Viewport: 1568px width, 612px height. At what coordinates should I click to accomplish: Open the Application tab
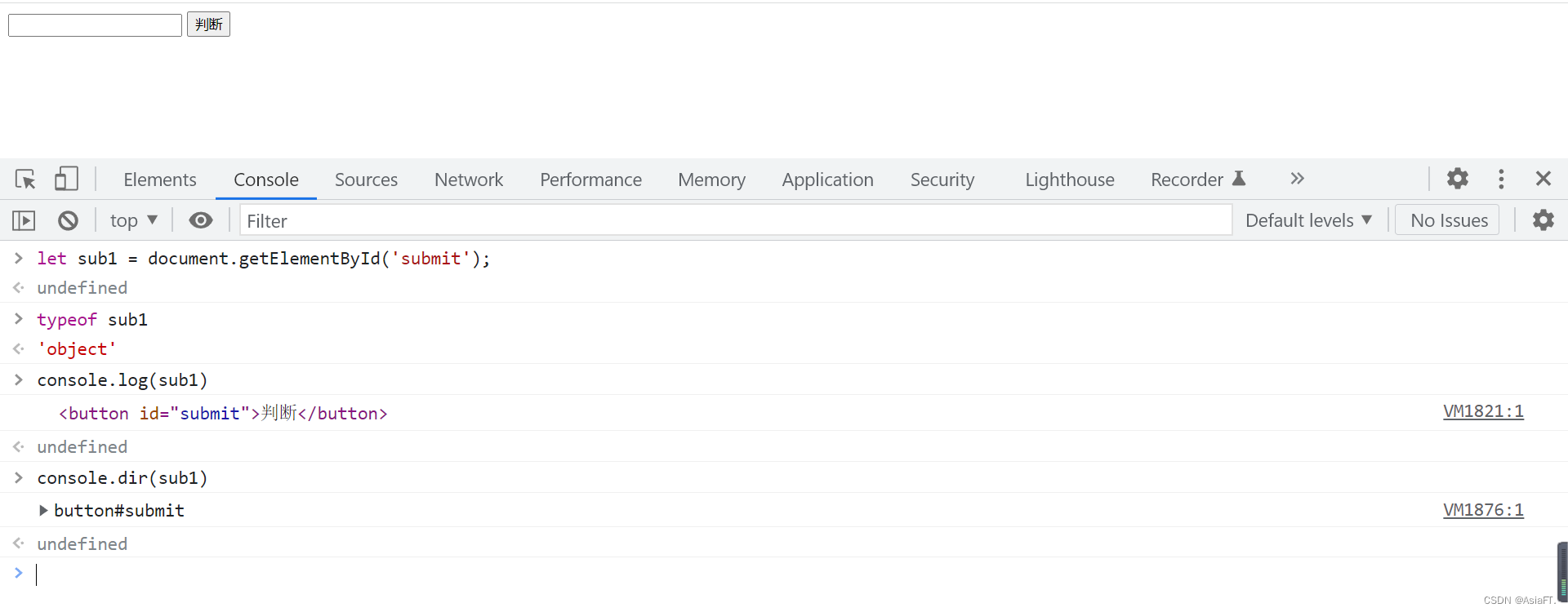click(x=827, y=180)
